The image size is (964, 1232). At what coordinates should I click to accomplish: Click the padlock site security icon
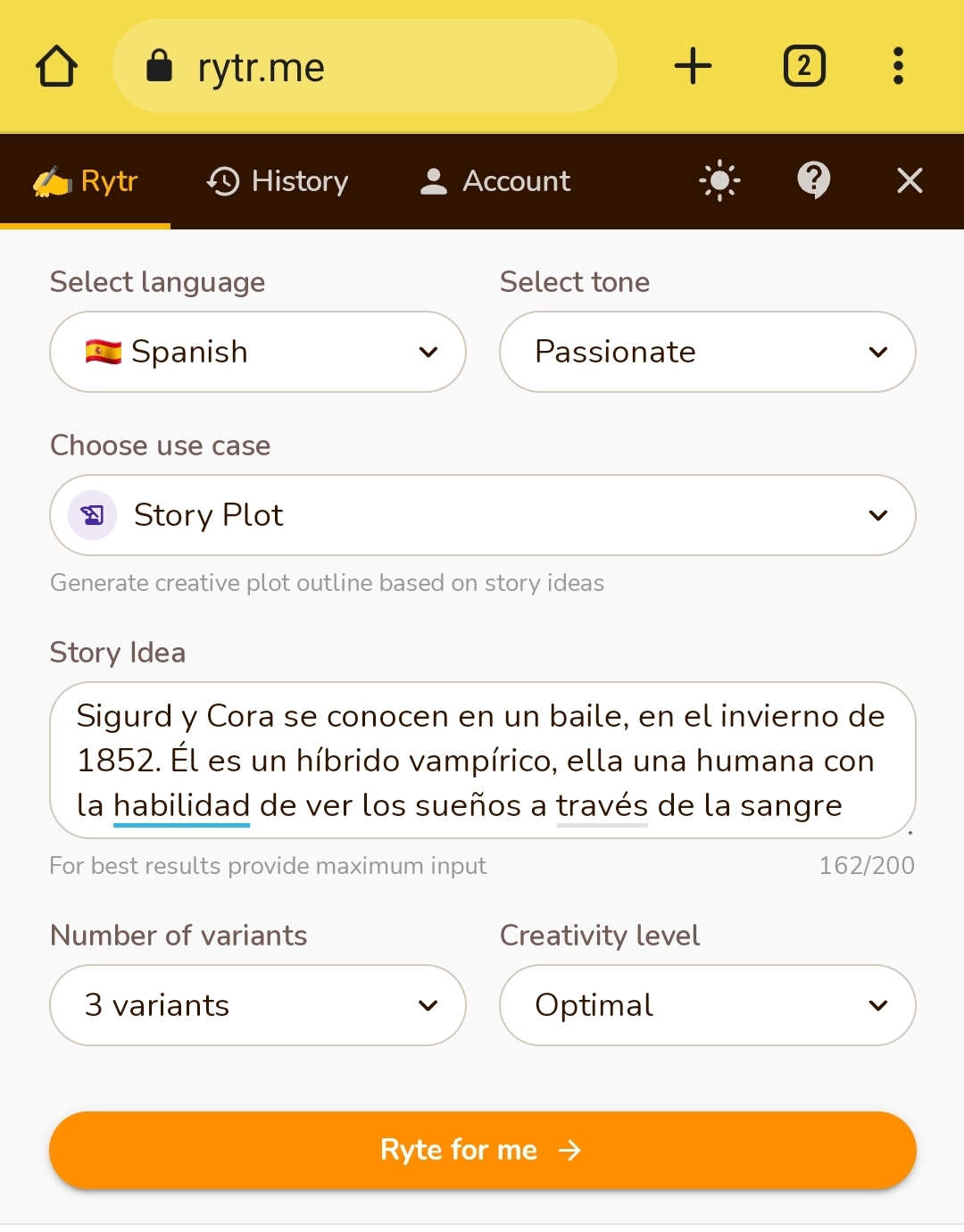pyautogui.click(x=159, y=65)
